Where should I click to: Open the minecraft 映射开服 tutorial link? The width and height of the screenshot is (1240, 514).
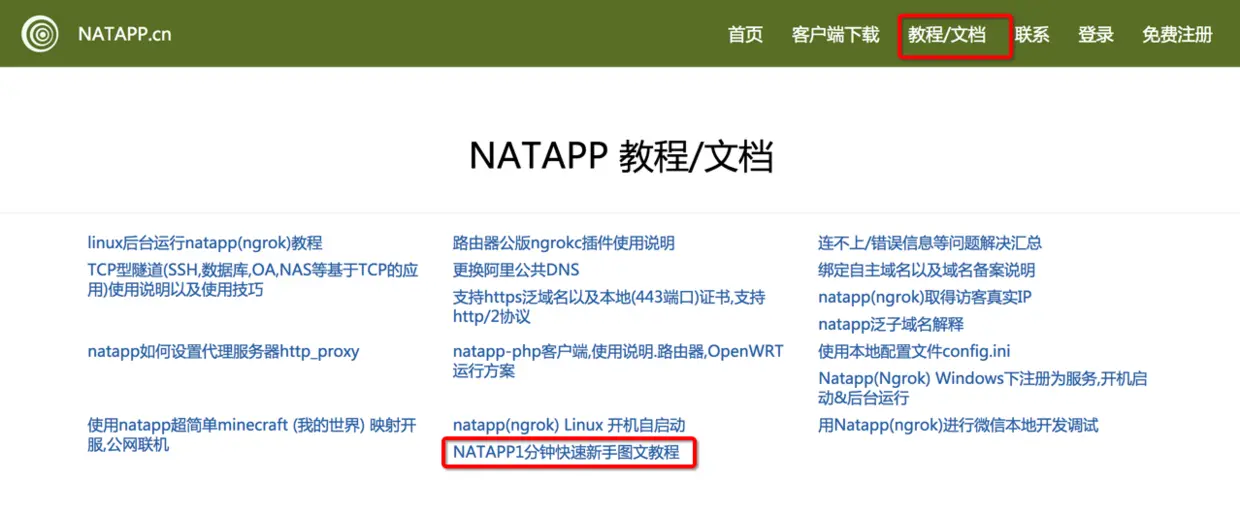[x=252, y=435]
